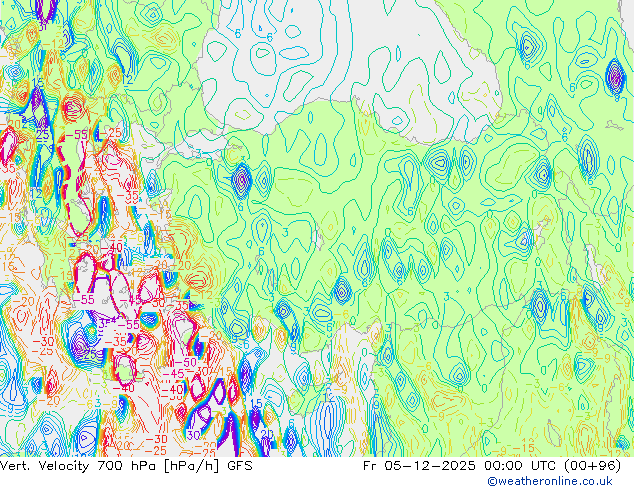Open the ©weatheronline.co.uk credit link
Viewport: 634px width, 490px height.
tap(550, 481)
